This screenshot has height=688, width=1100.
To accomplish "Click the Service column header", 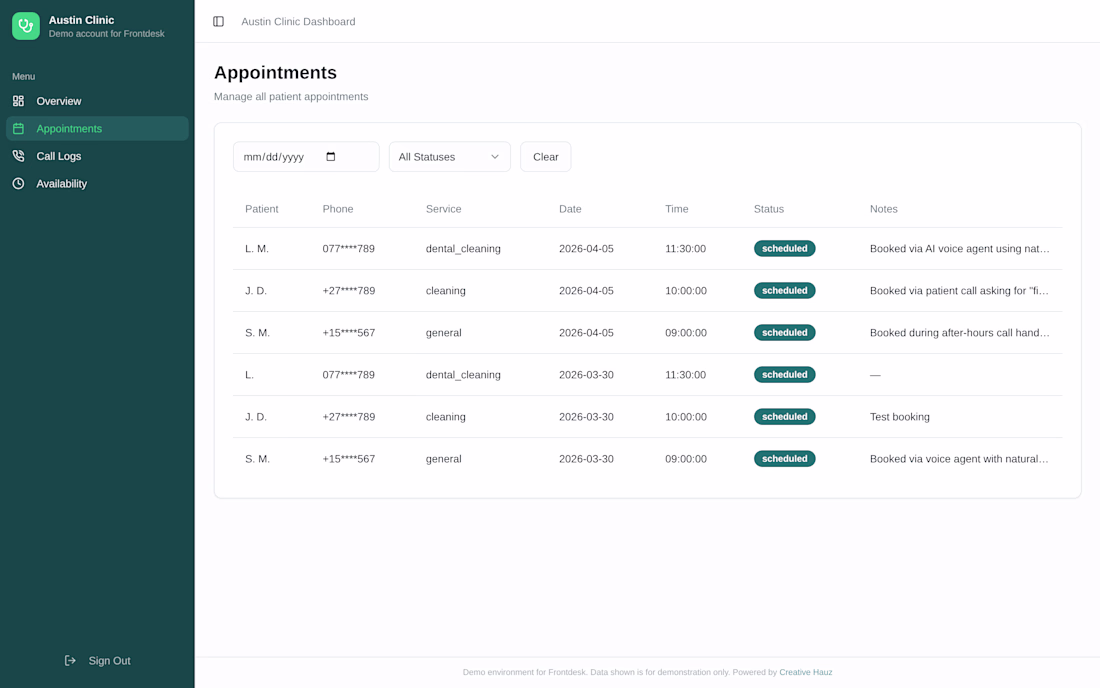I will point(443,209).
